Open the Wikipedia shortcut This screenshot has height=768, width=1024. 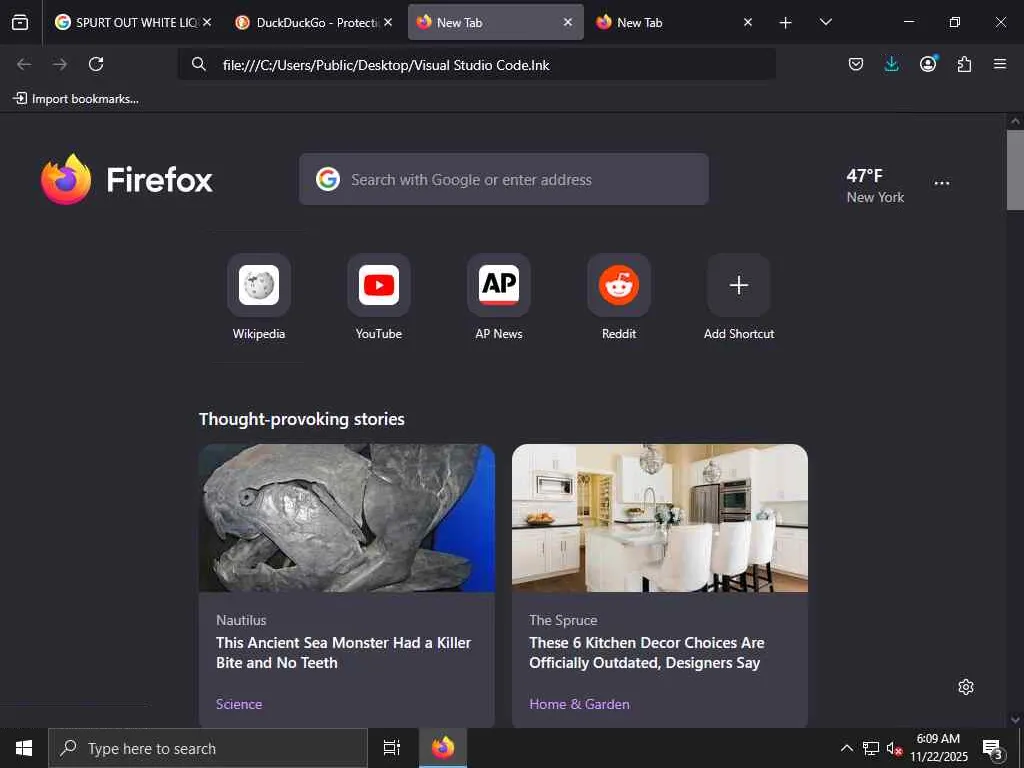tap(259, 297)
